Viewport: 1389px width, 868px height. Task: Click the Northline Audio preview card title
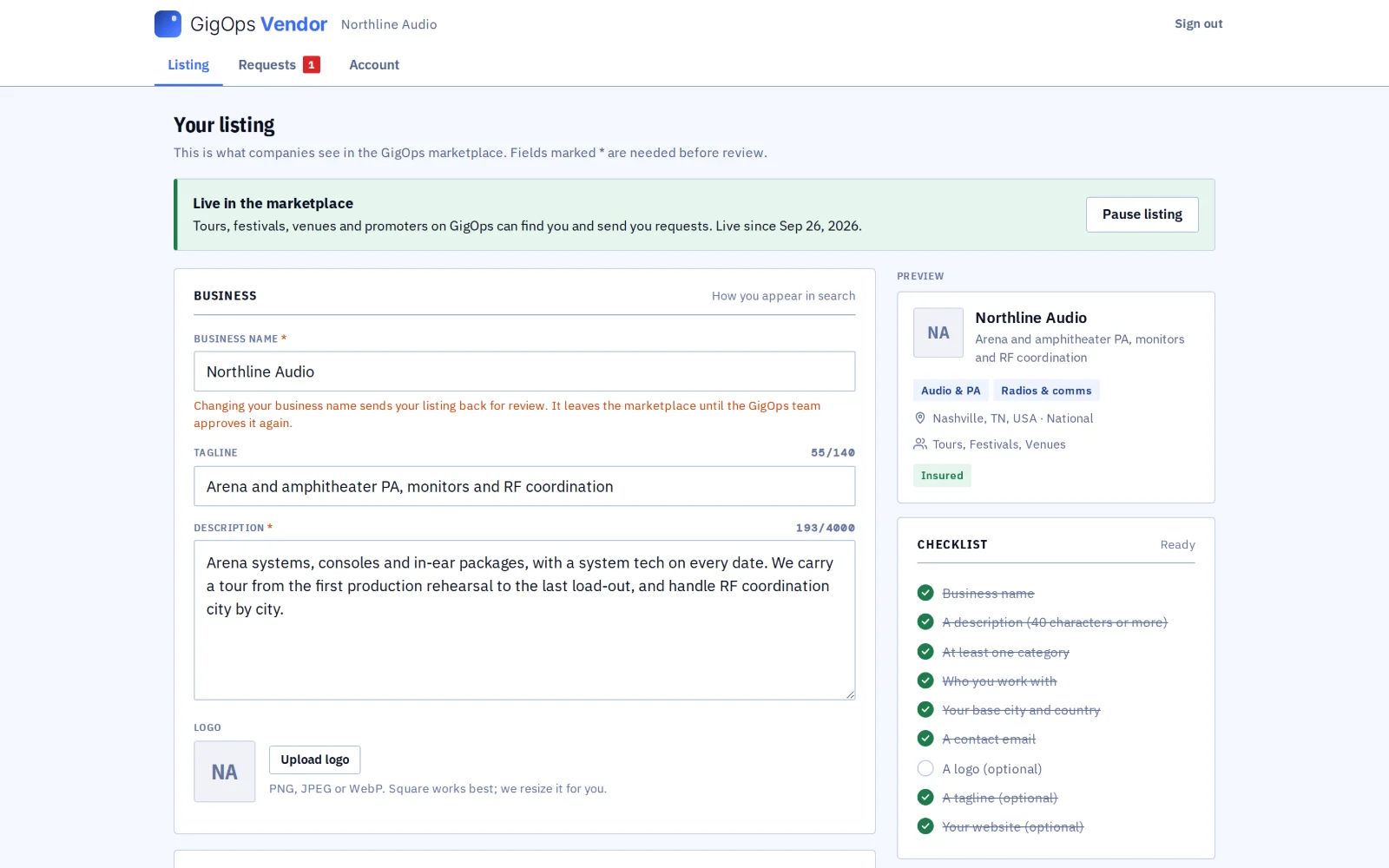pyautogui.click(x=1030, y=318)
